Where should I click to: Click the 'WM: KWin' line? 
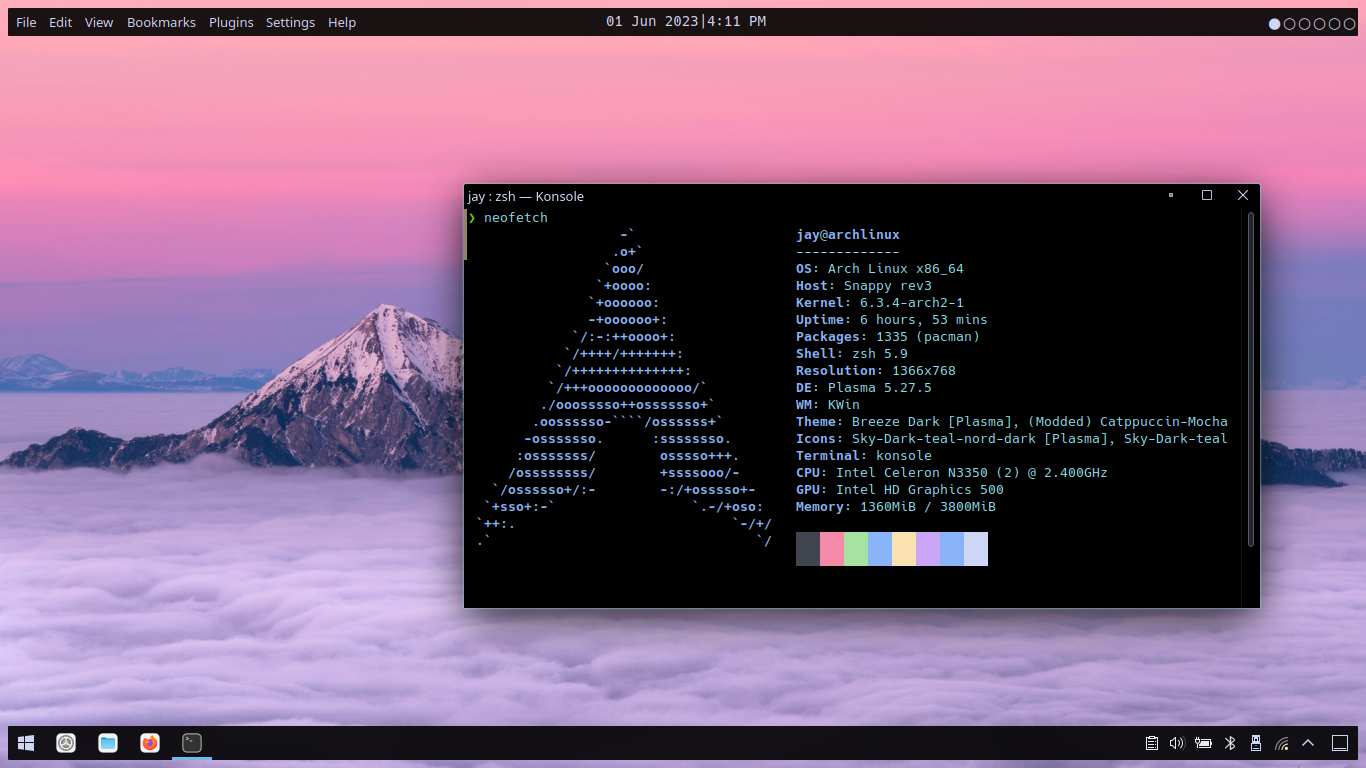[828, 405]
